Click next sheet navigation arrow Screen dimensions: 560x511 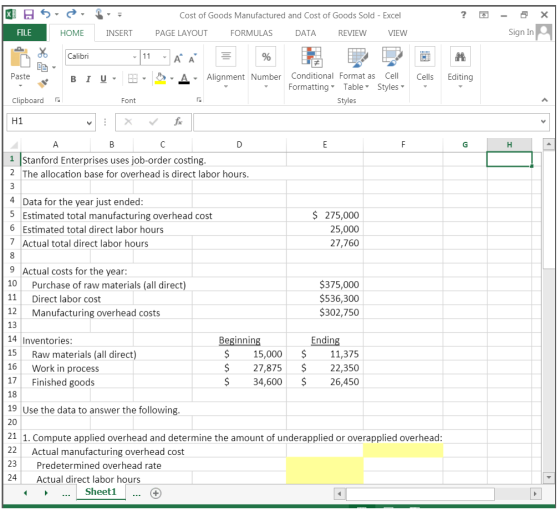pyautogui.click(x=46, y=494)
